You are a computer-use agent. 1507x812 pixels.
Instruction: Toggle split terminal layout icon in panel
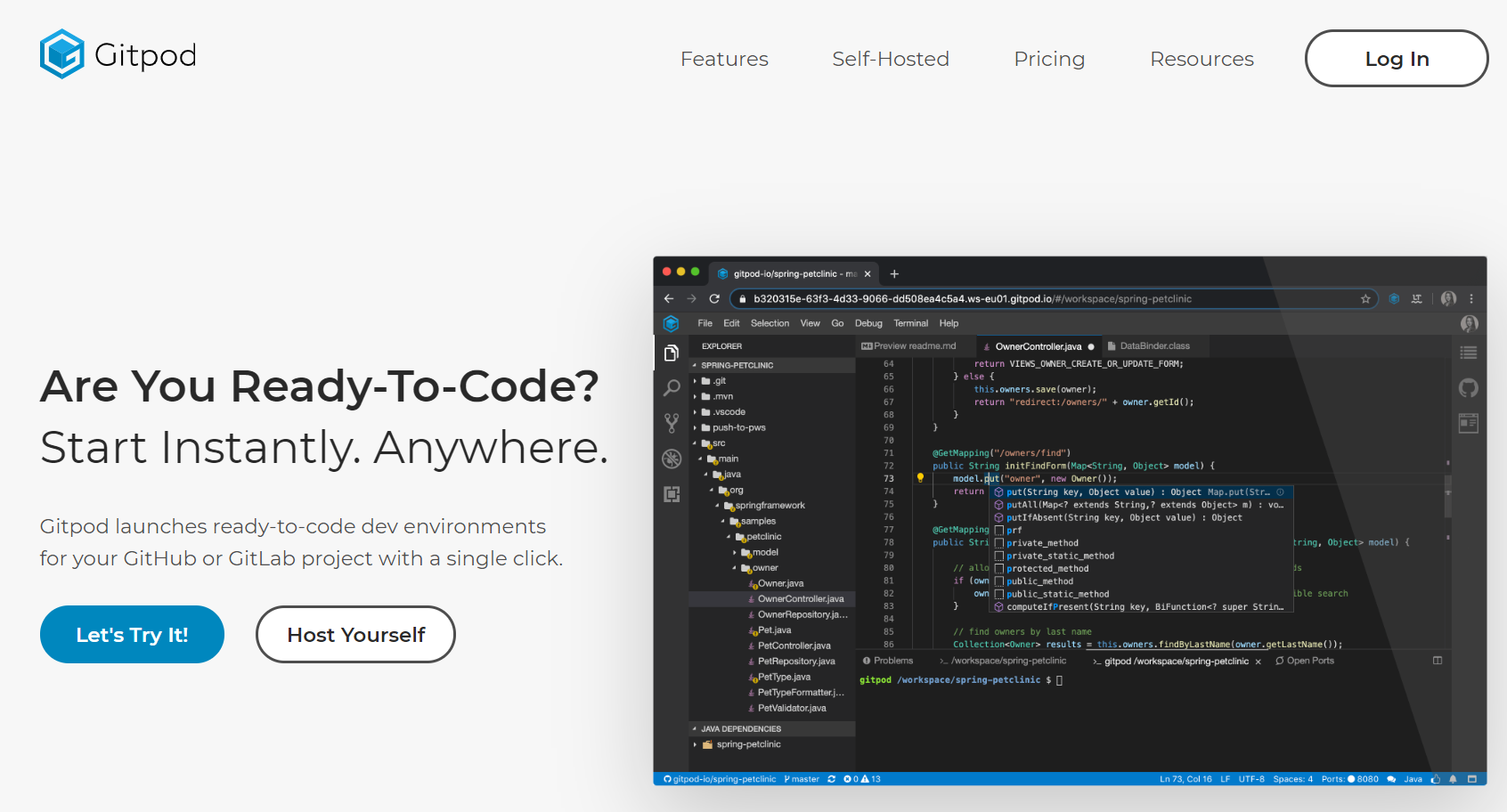pyautogui.click(x=1438, y=661)
